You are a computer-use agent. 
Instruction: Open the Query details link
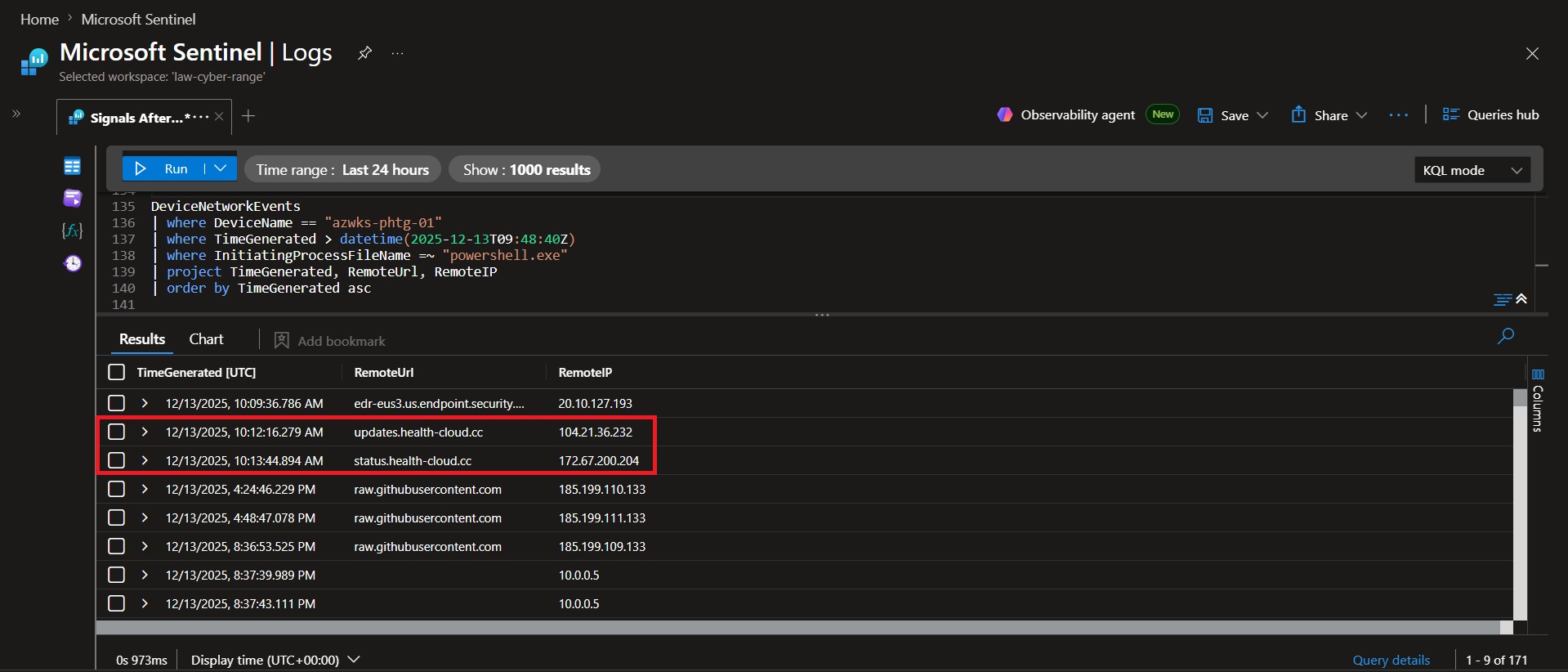coord(1391,660)
